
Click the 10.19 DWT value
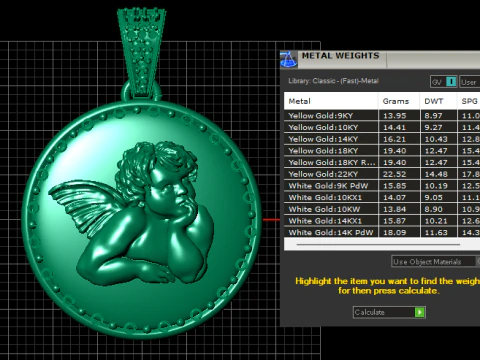pos(436,186)
